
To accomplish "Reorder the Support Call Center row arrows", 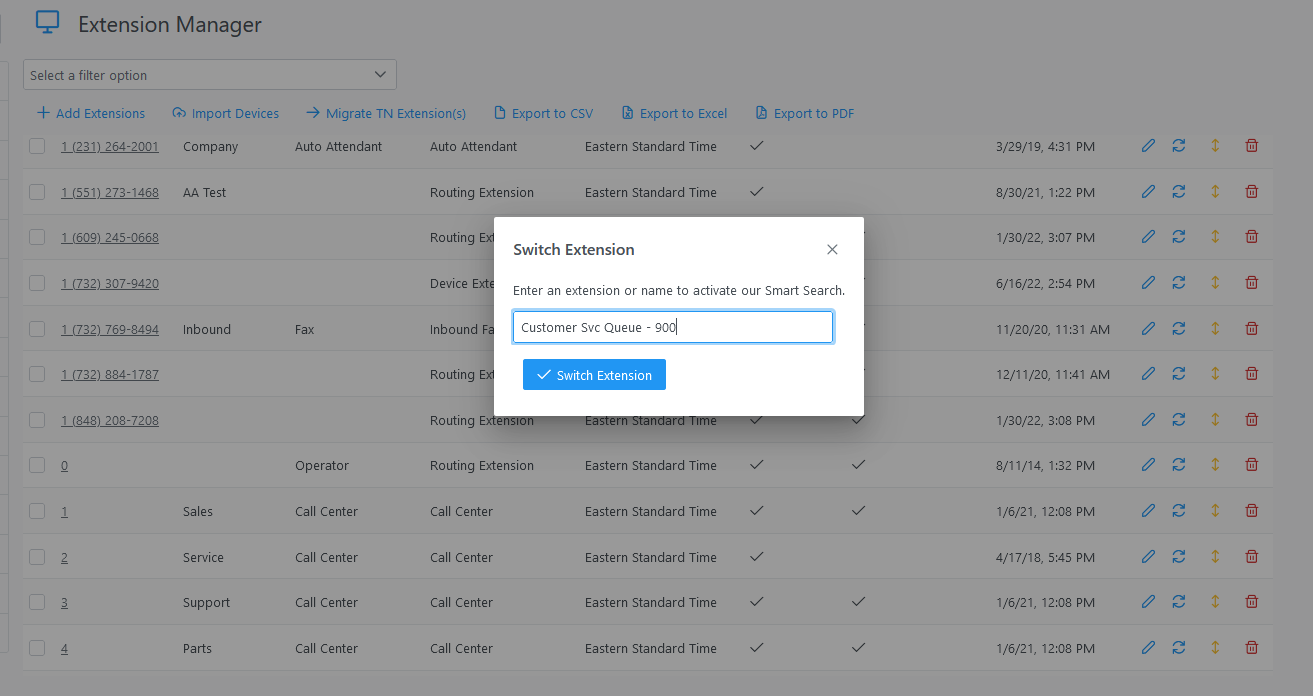I will point(1215,602).
